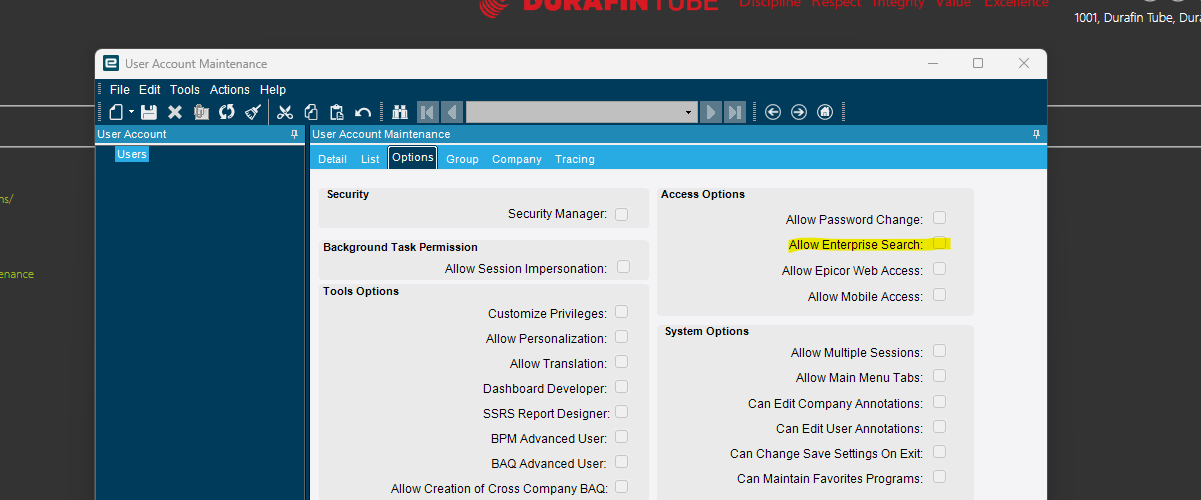
Task: Go to the first record
Action: click(427, 112)
